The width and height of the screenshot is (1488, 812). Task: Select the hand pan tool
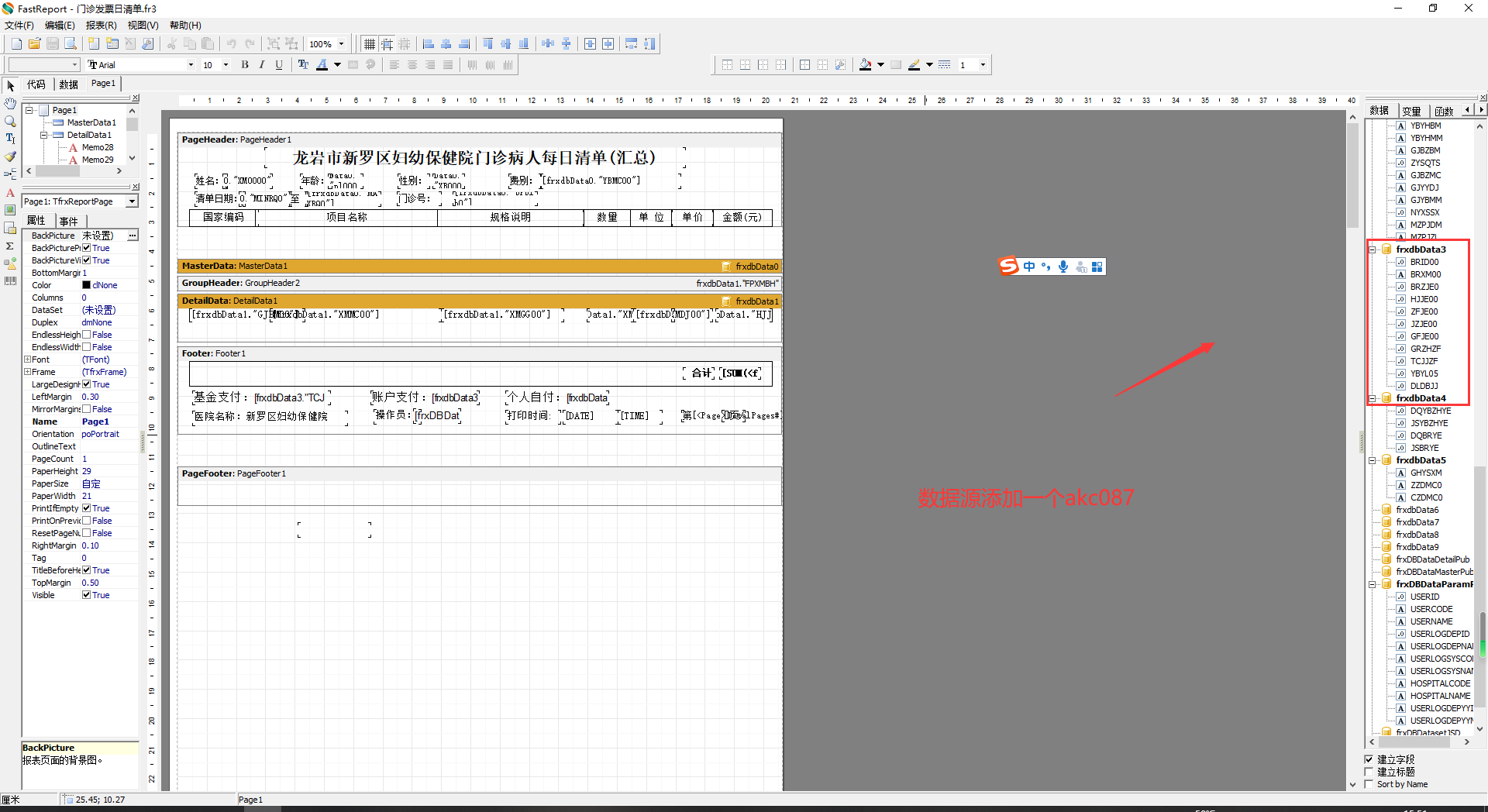pos(10,104)
